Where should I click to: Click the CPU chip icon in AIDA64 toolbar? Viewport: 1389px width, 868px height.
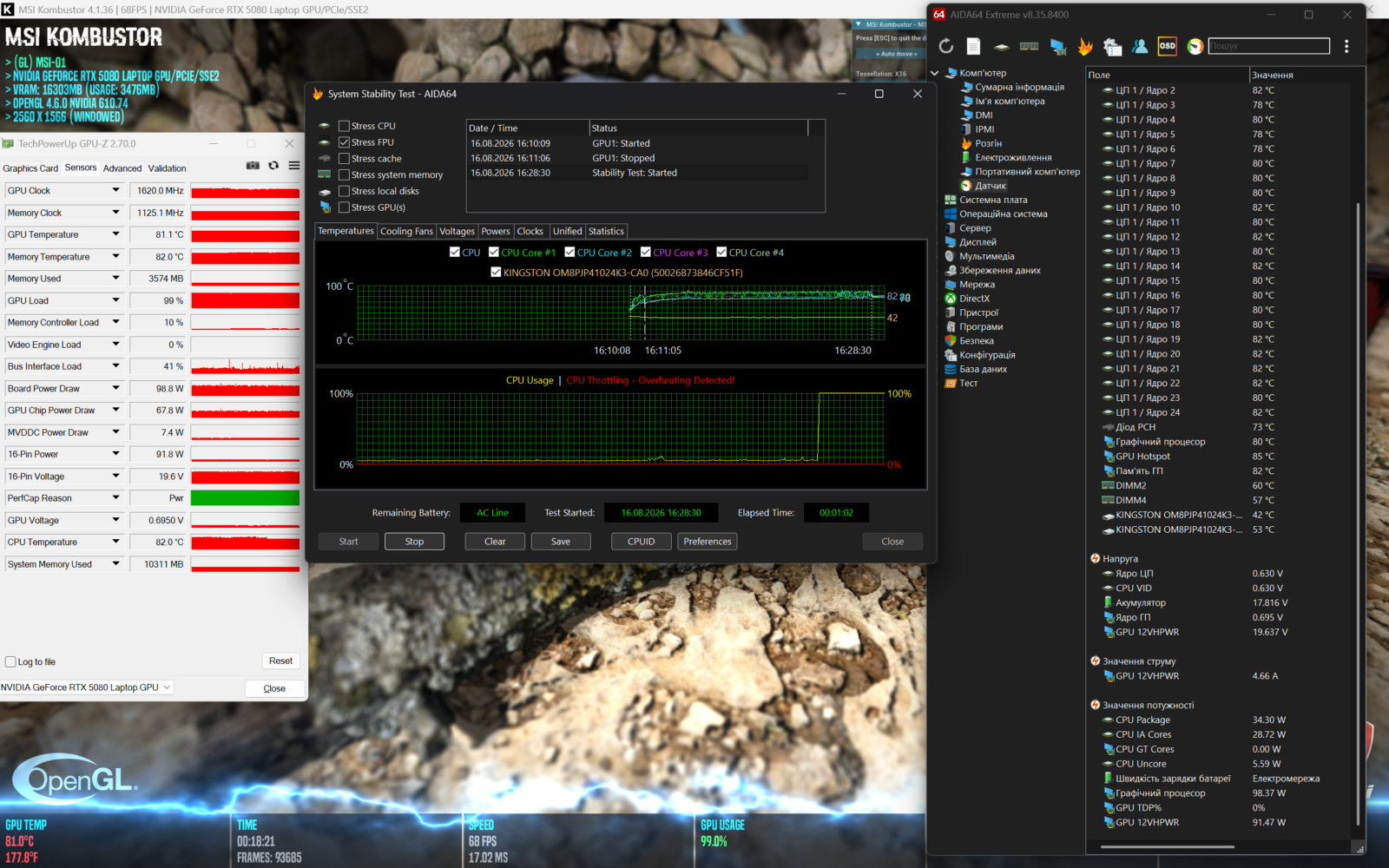coord(1002,46)
